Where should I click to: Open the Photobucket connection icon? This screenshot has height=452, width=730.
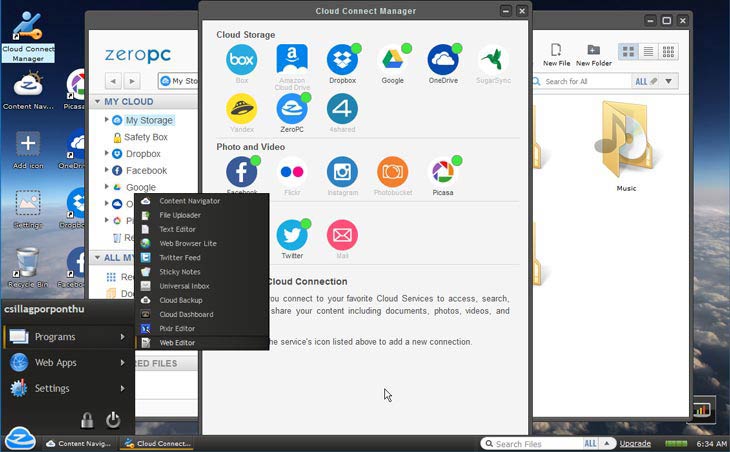pyautogui.click(x=392, y=172)
